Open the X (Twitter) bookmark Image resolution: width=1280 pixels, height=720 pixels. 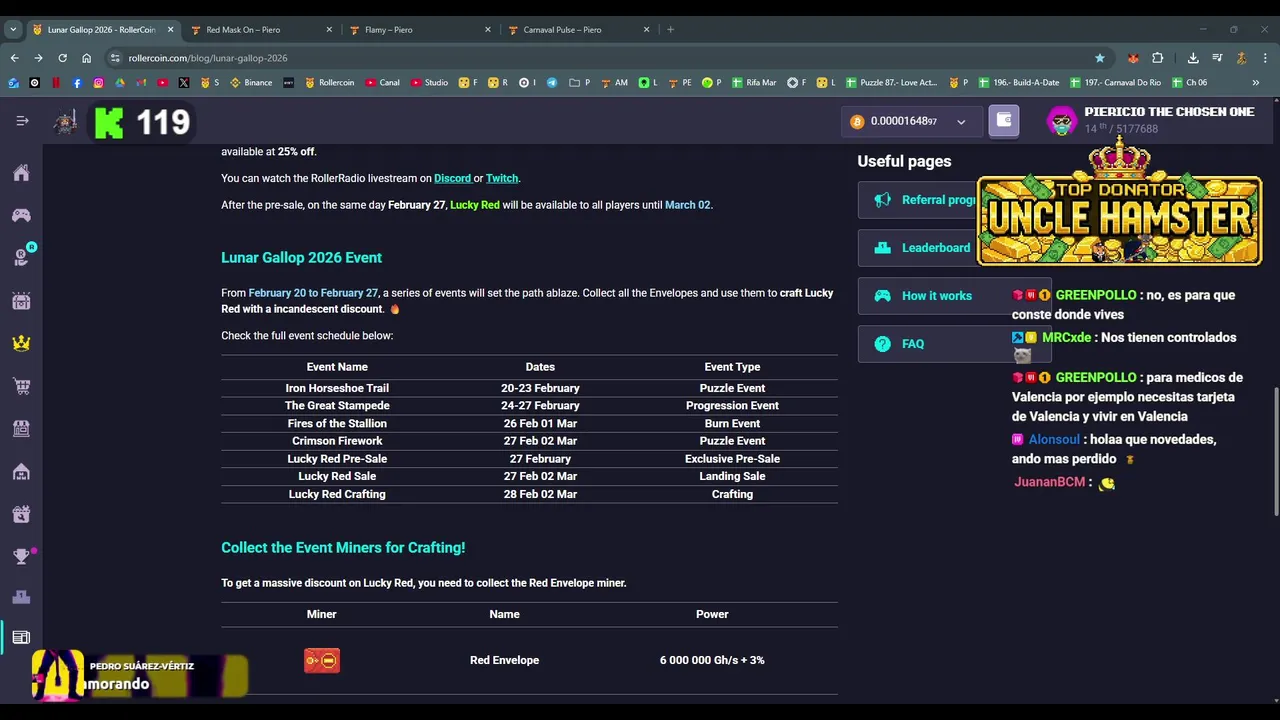184,83
